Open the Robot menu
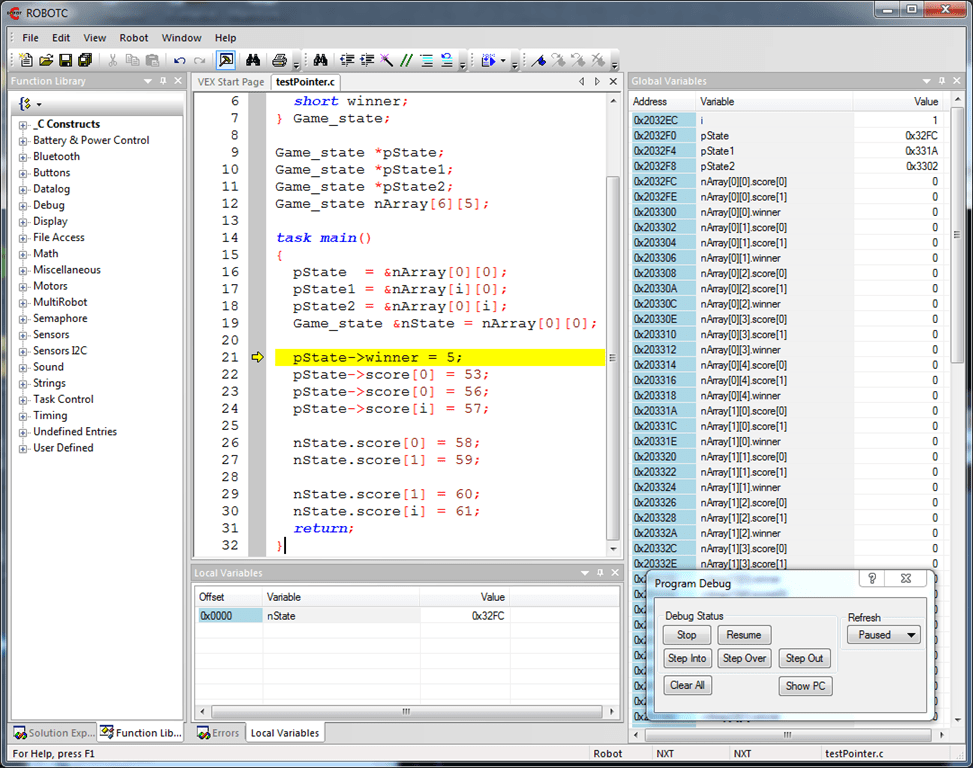The image size is (973, 768). 134,38
